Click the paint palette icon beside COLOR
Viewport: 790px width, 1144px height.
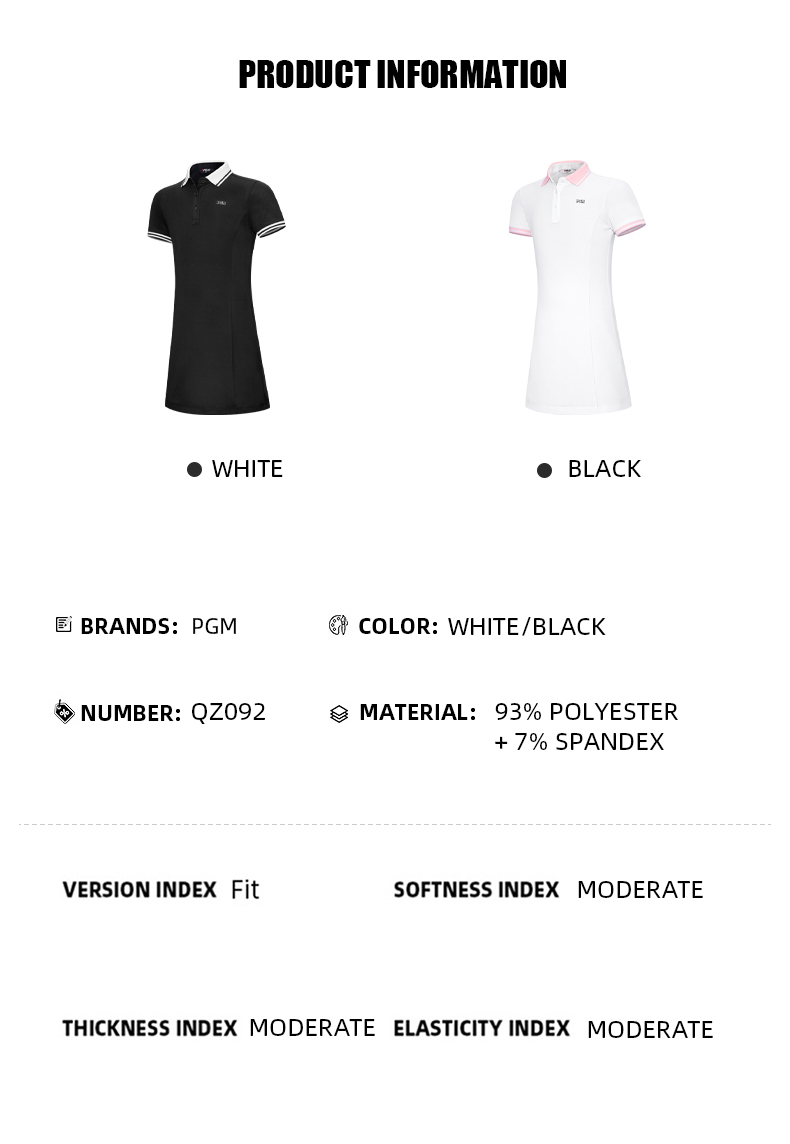click(x=338, y=625)
